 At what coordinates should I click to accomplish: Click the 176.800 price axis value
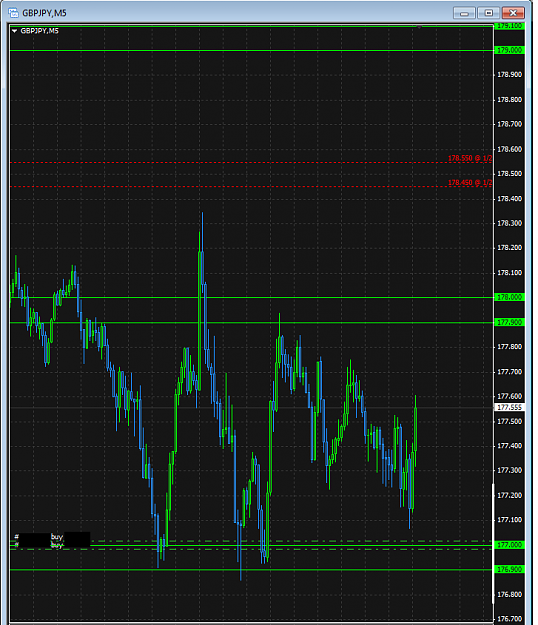(x=509, y=595)
